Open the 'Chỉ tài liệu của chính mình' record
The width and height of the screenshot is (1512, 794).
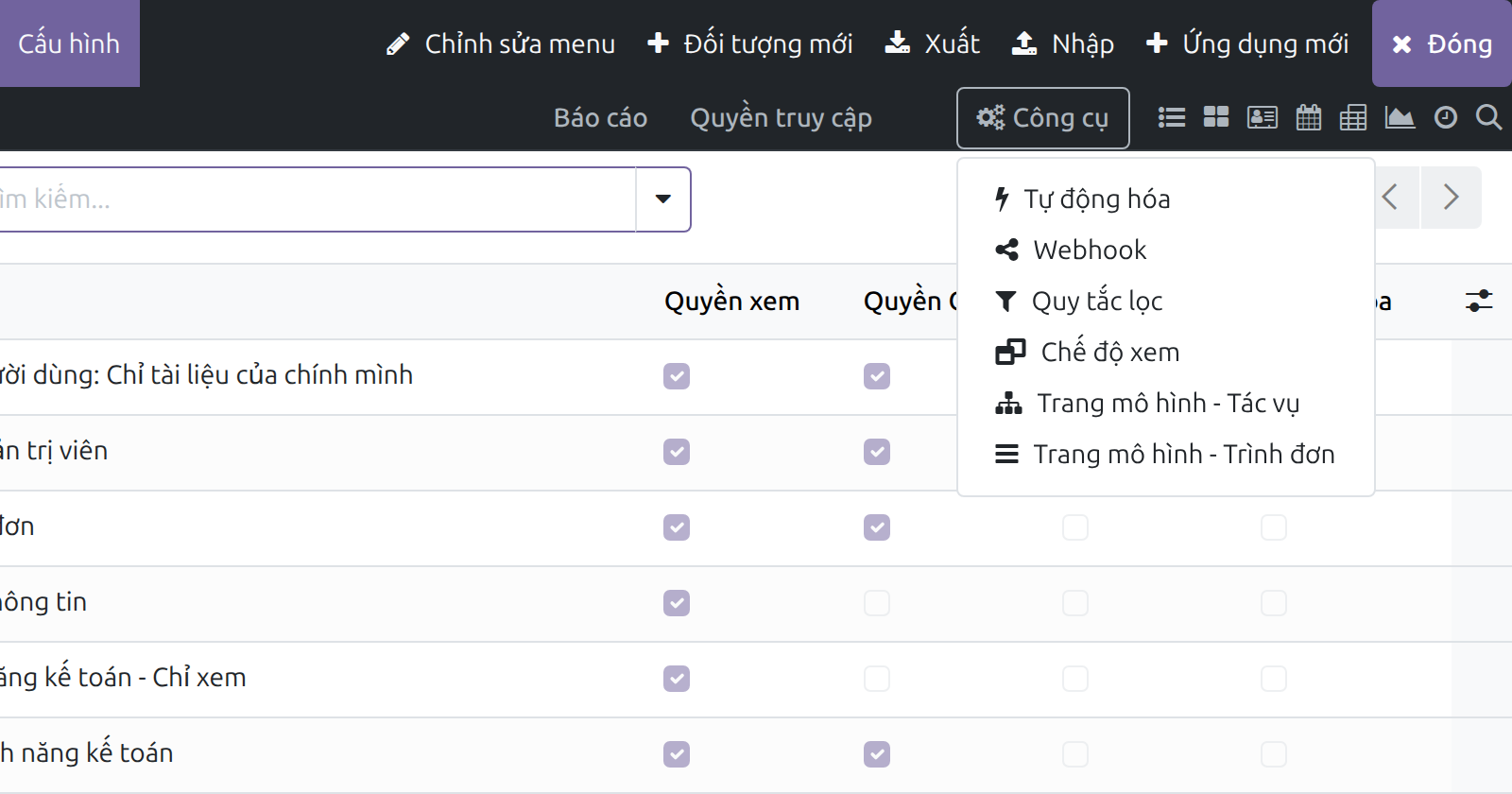[206, 375]
